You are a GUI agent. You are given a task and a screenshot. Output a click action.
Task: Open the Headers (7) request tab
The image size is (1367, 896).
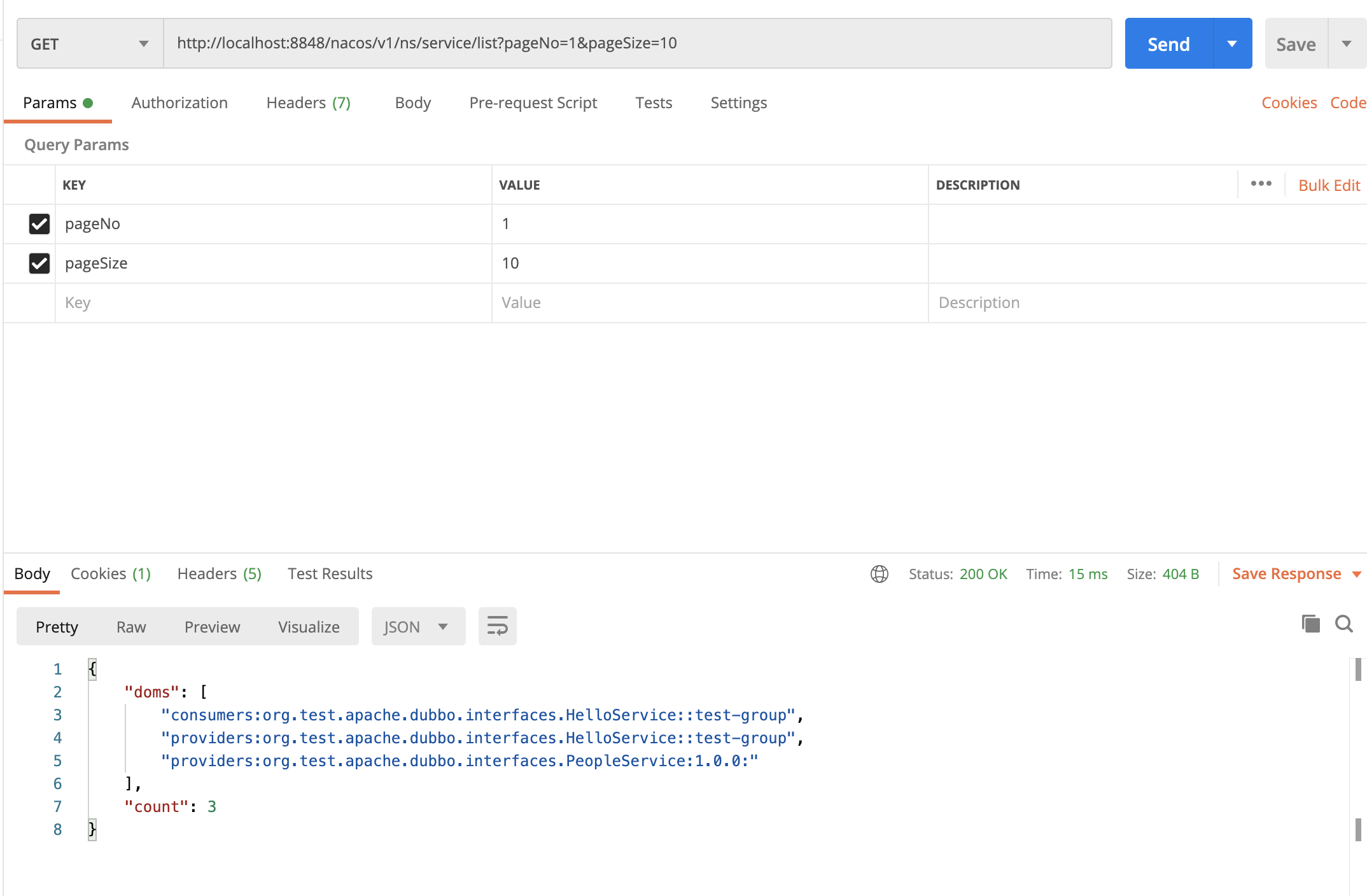click(308, 103)
